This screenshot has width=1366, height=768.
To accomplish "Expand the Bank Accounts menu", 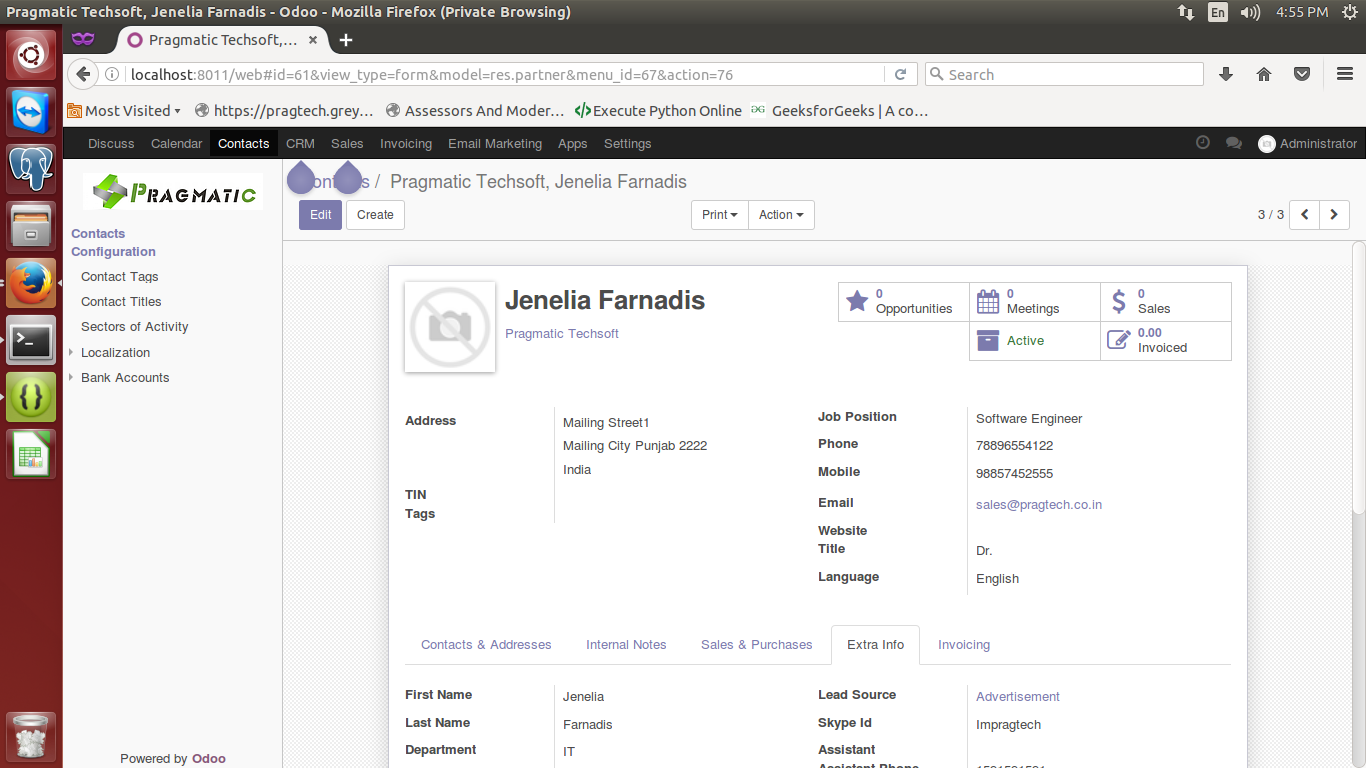I will (125, 377).
